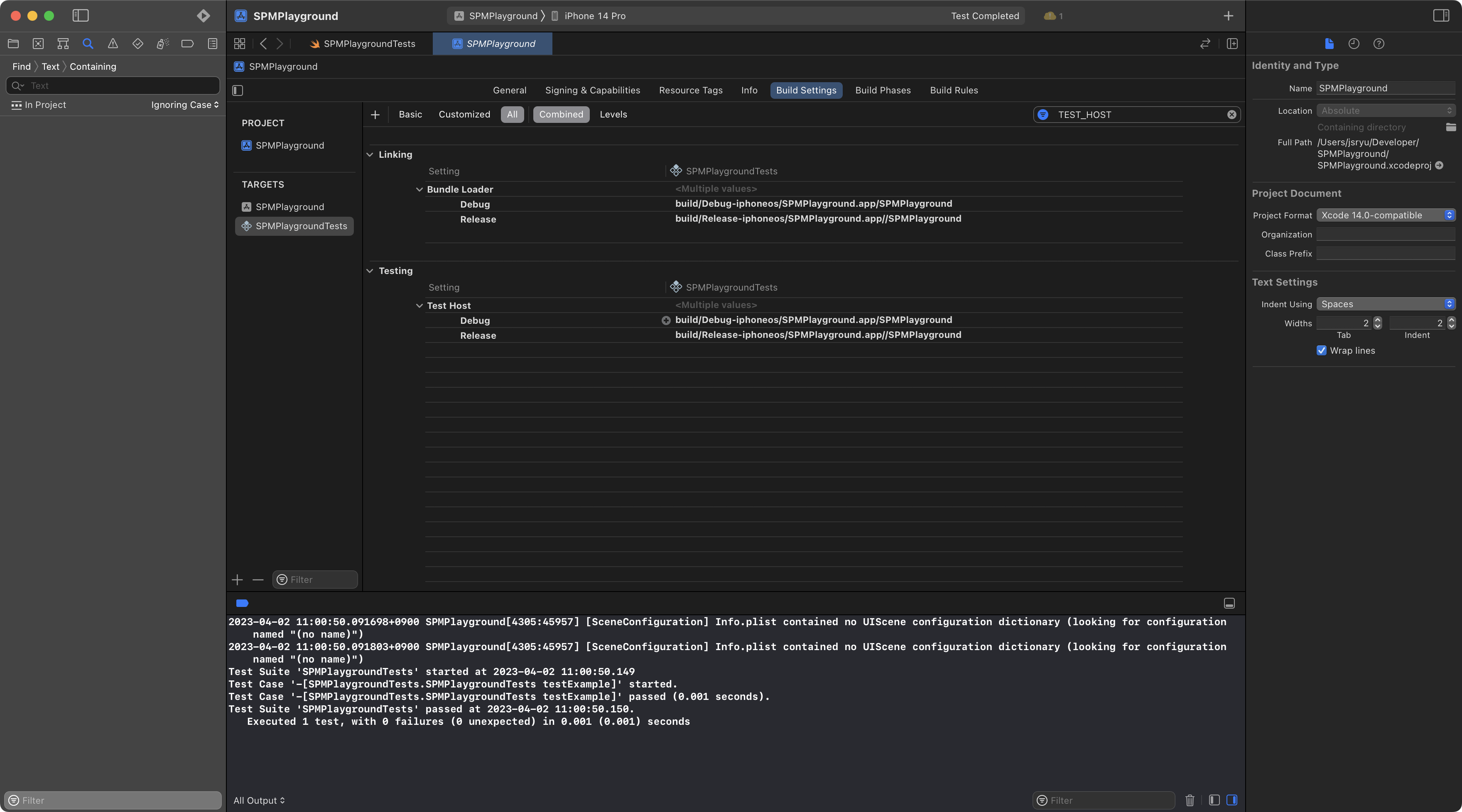Open Resource Tags tab

[691, 90]
